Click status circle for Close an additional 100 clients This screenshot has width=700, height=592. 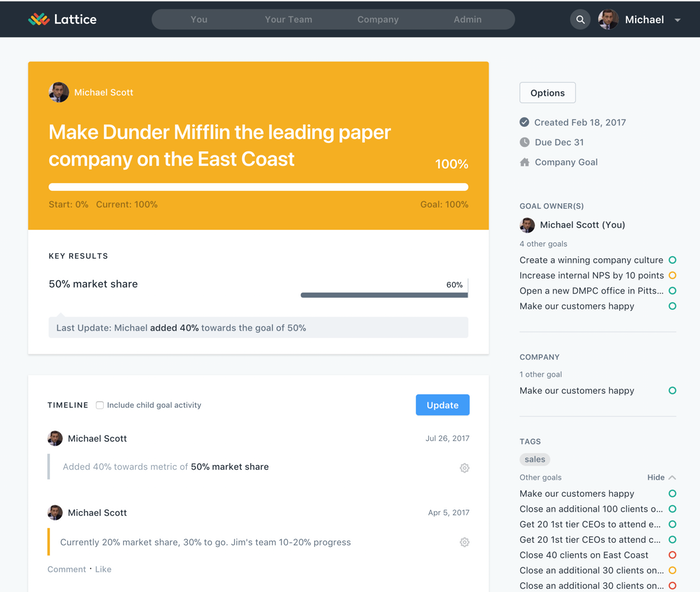pos(672,509)
